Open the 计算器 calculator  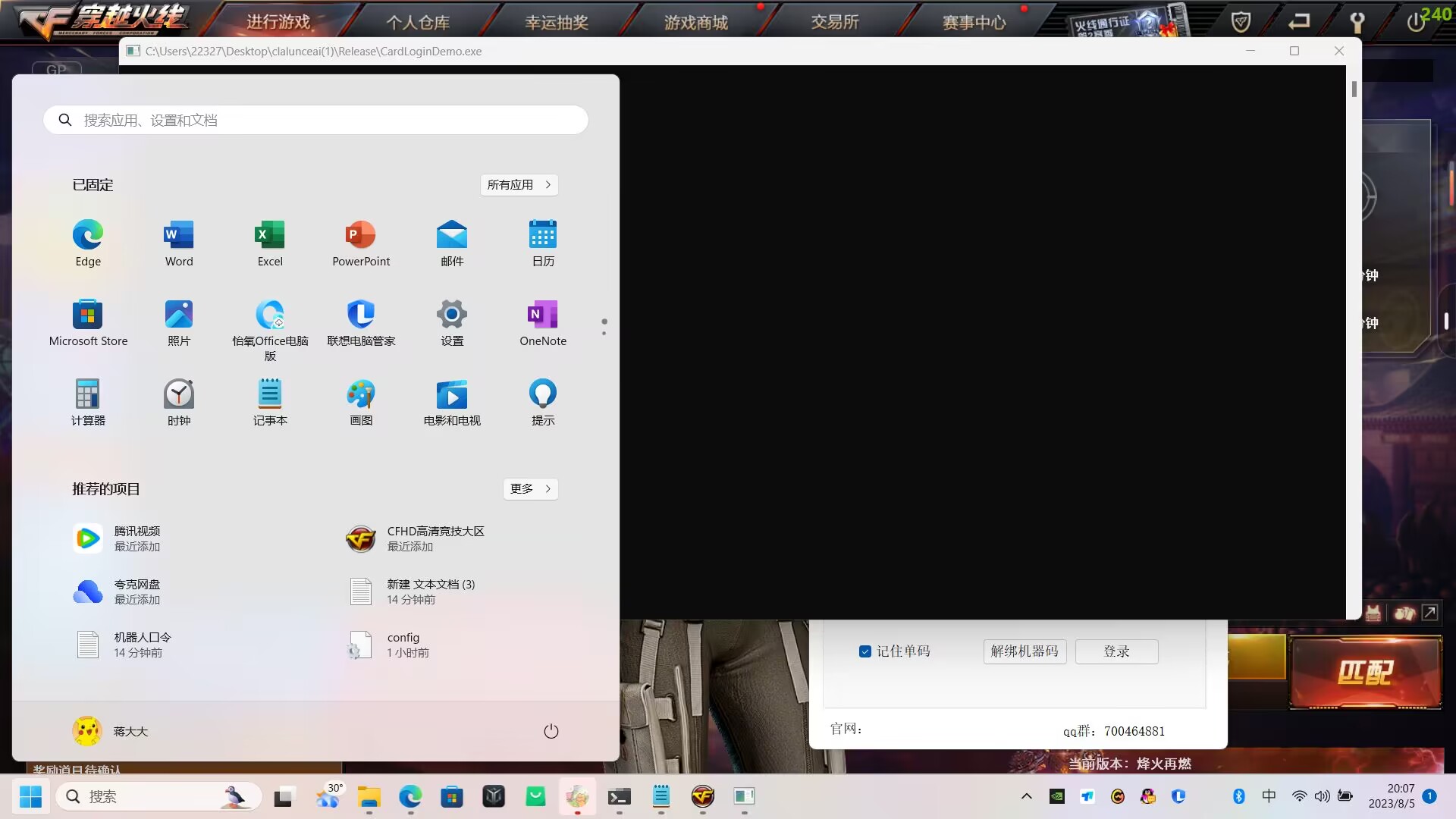[x=88, y=403]
